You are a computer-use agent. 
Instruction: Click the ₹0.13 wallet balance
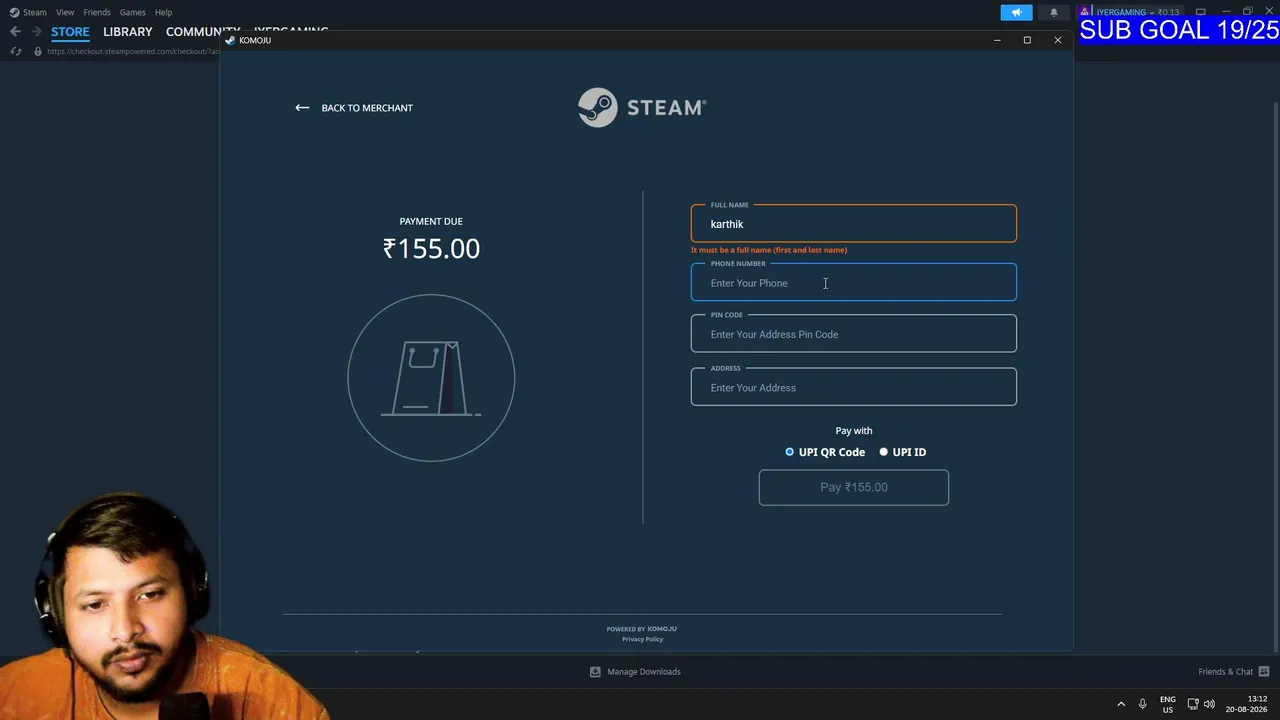(1168, 12)
